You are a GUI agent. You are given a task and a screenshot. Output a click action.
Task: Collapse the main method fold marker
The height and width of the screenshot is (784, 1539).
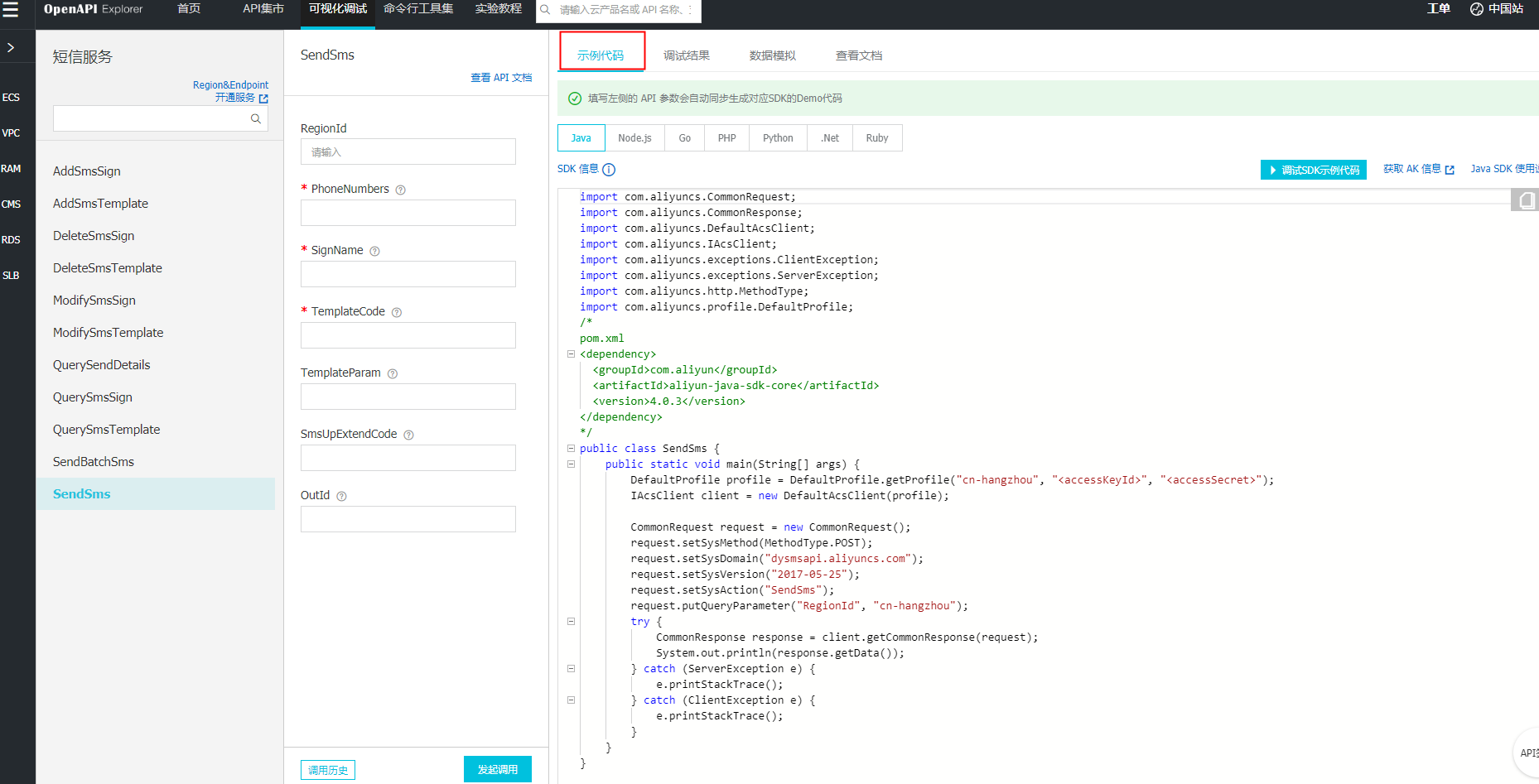pos(571,464)
